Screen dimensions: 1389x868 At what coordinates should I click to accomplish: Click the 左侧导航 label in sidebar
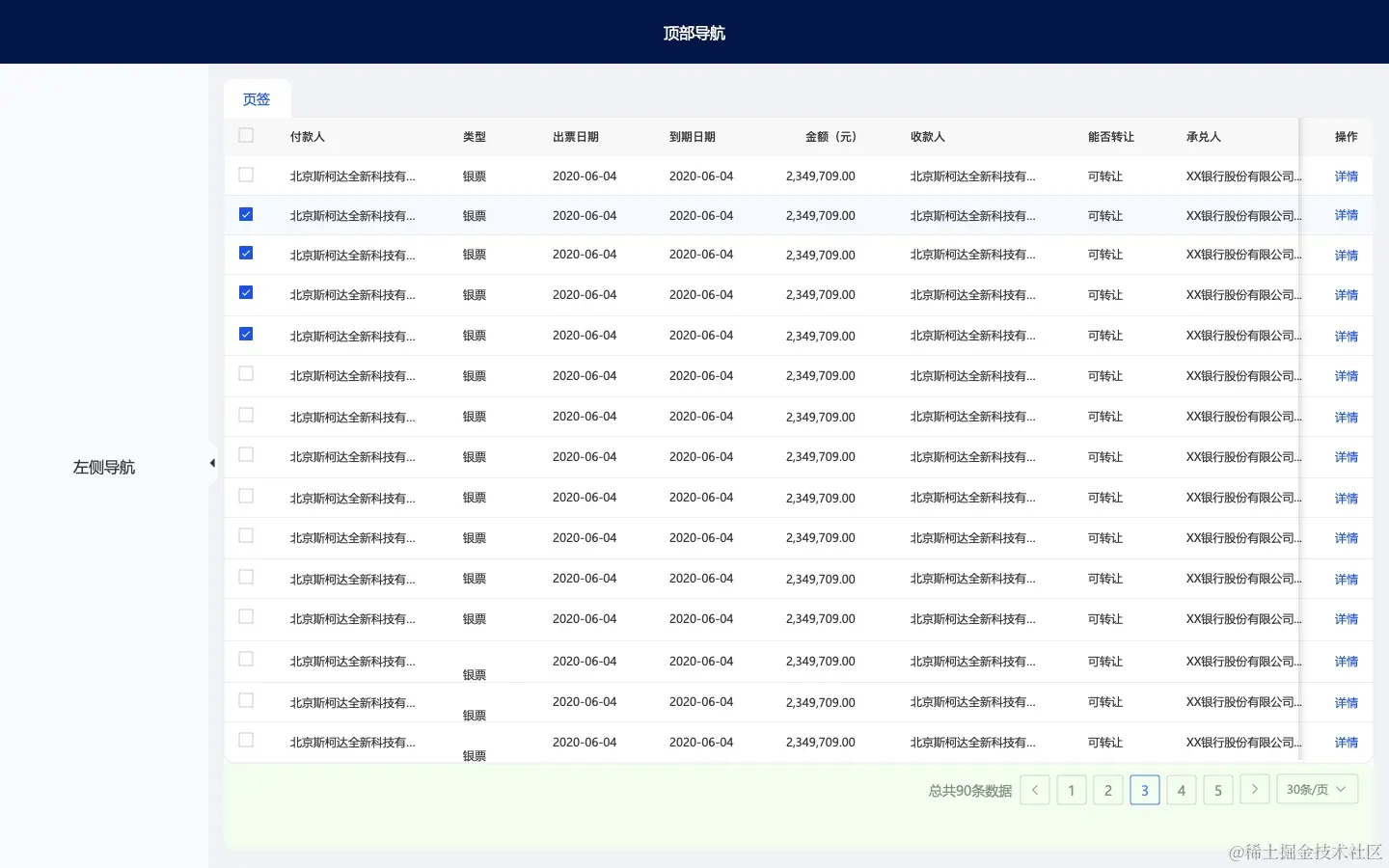coord(104,467)
